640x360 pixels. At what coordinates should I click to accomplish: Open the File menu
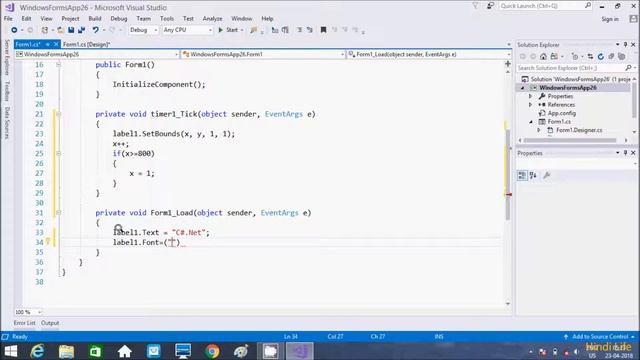click(x=8, y=18)
